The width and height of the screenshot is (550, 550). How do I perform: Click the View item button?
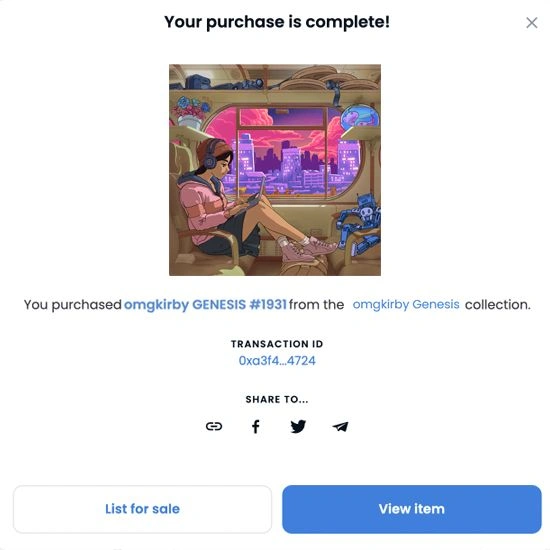[x=412, y=509]
